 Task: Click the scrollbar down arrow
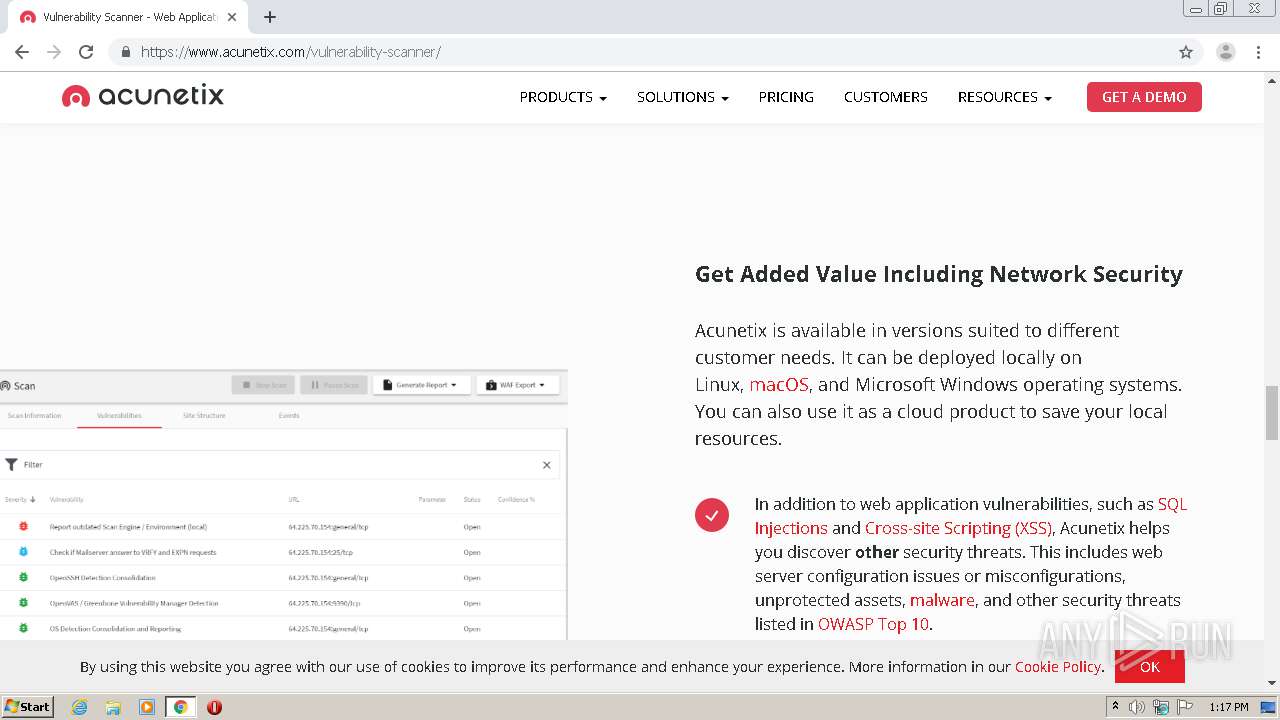(x=1272, y=684)
